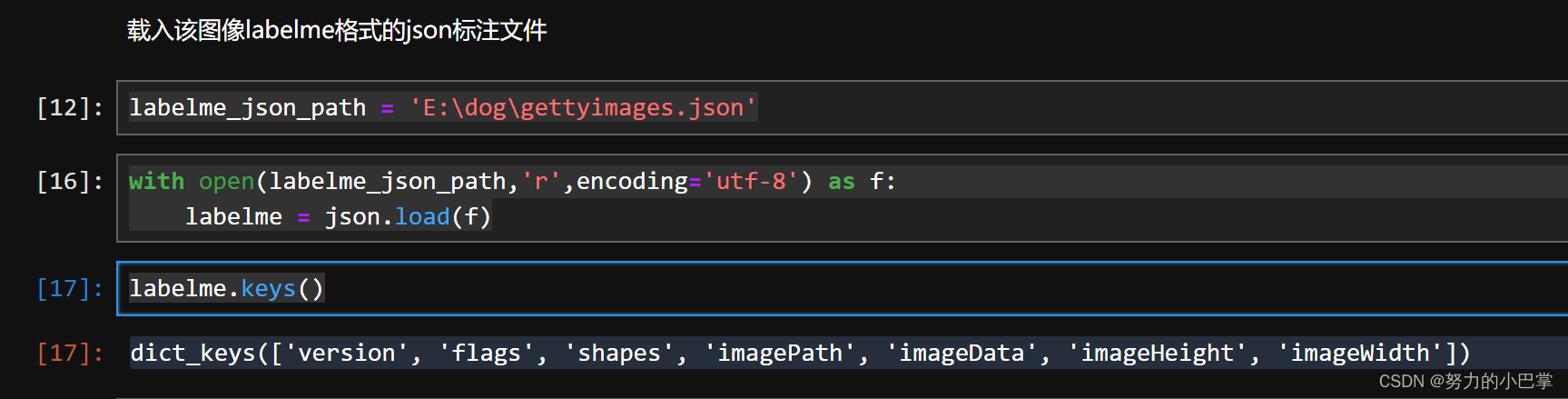Select the [16] input cell prompt
The width and height of the screenshot is (1568, 399).
(70, 182)
